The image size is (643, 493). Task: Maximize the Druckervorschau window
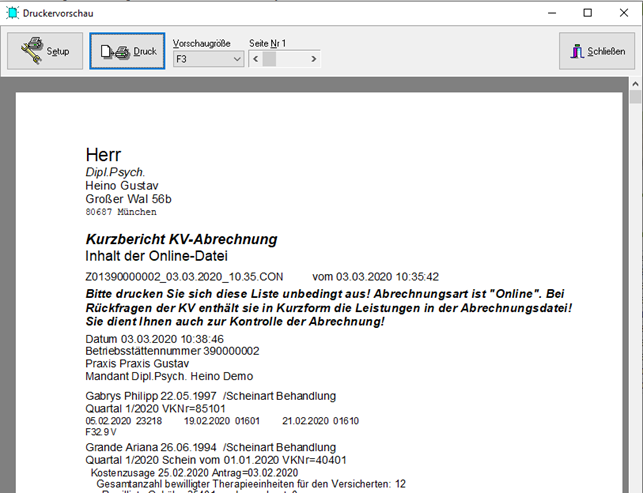click(588, 13)
